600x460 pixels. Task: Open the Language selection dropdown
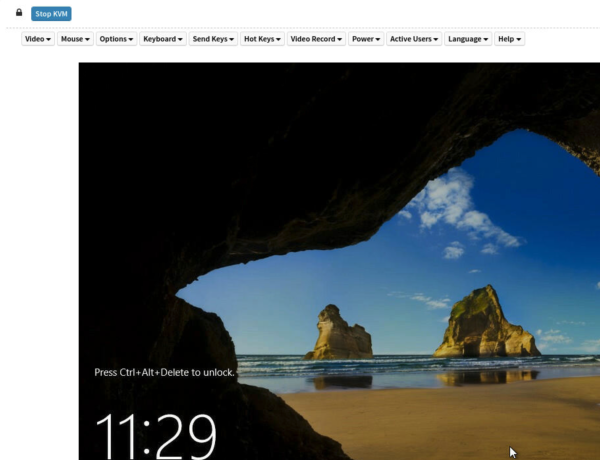click(x=468, y=39)
